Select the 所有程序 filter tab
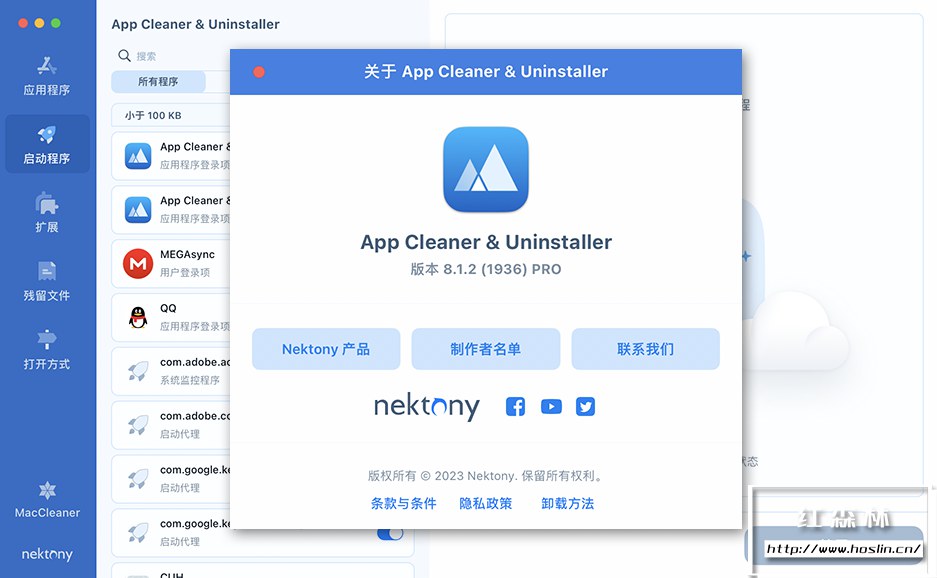The width and height of the screenshot is (937, 578). click(158, 81)
